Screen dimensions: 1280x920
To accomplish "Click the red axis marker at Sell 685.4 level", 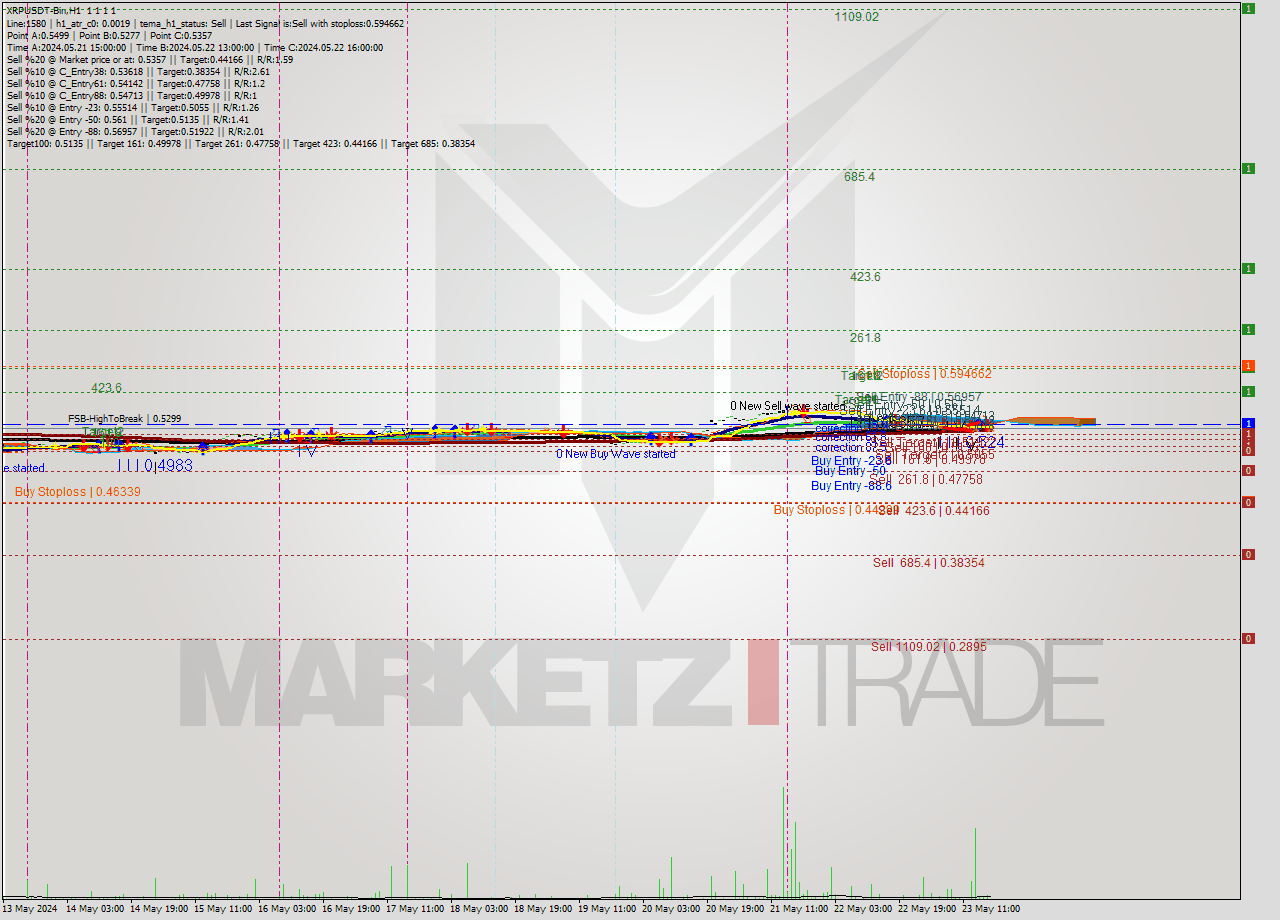I will 1248,554.
